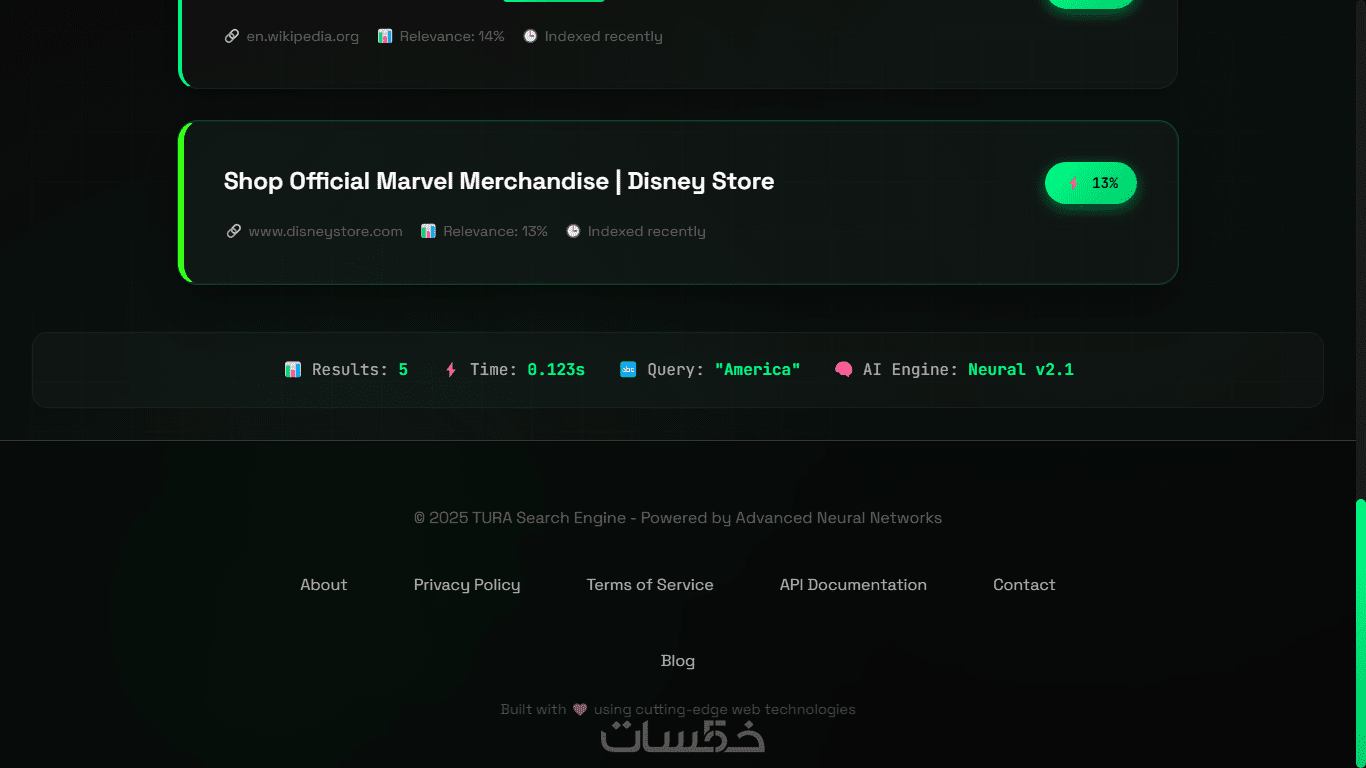Click the chart icon beside Relevance: 13%
This screenshot has height=768, width=1366.
coord(428,231)
